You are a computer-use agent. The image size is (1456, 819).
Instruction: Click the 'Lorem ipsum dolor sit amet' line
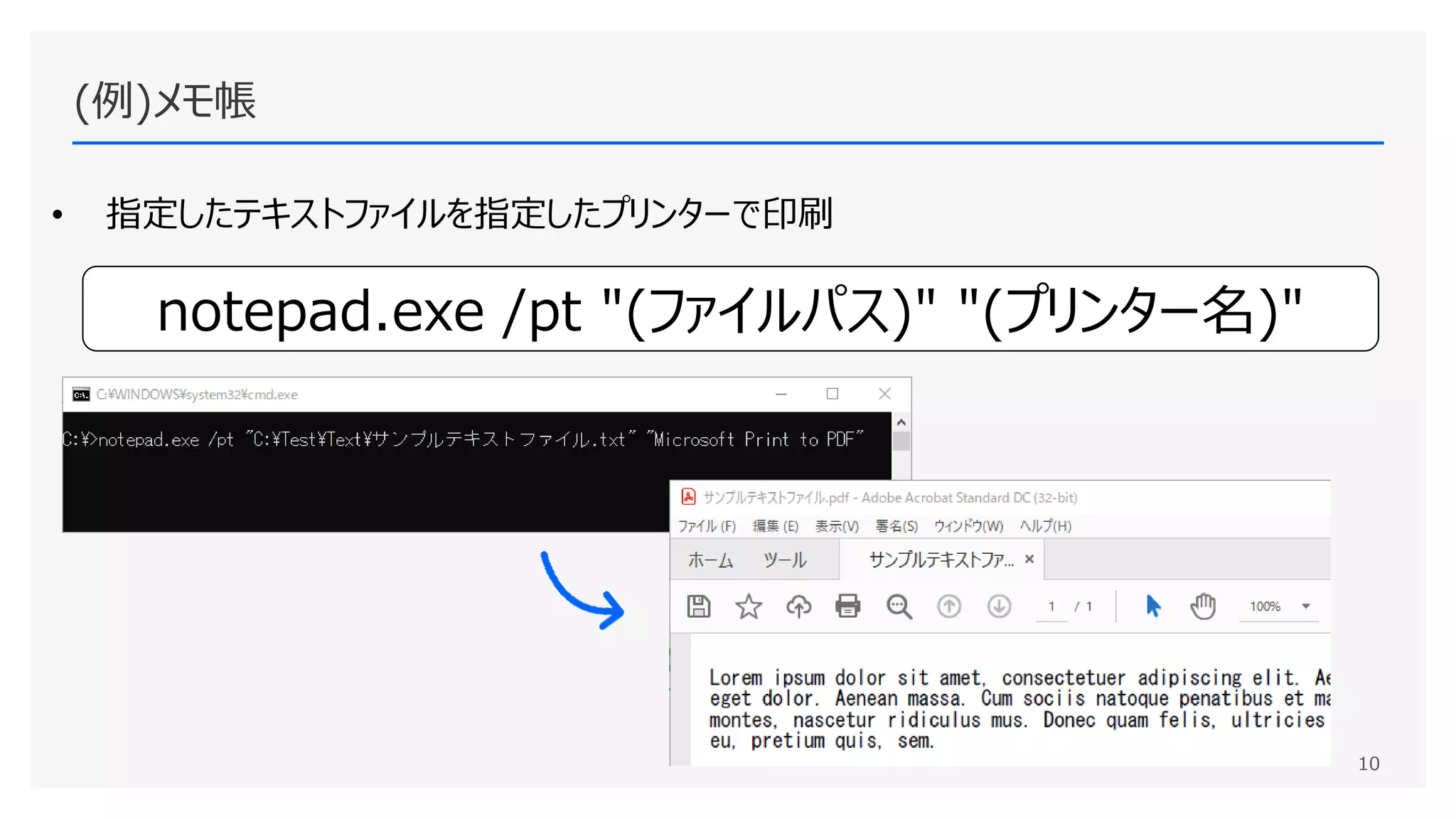point(1019,678)
